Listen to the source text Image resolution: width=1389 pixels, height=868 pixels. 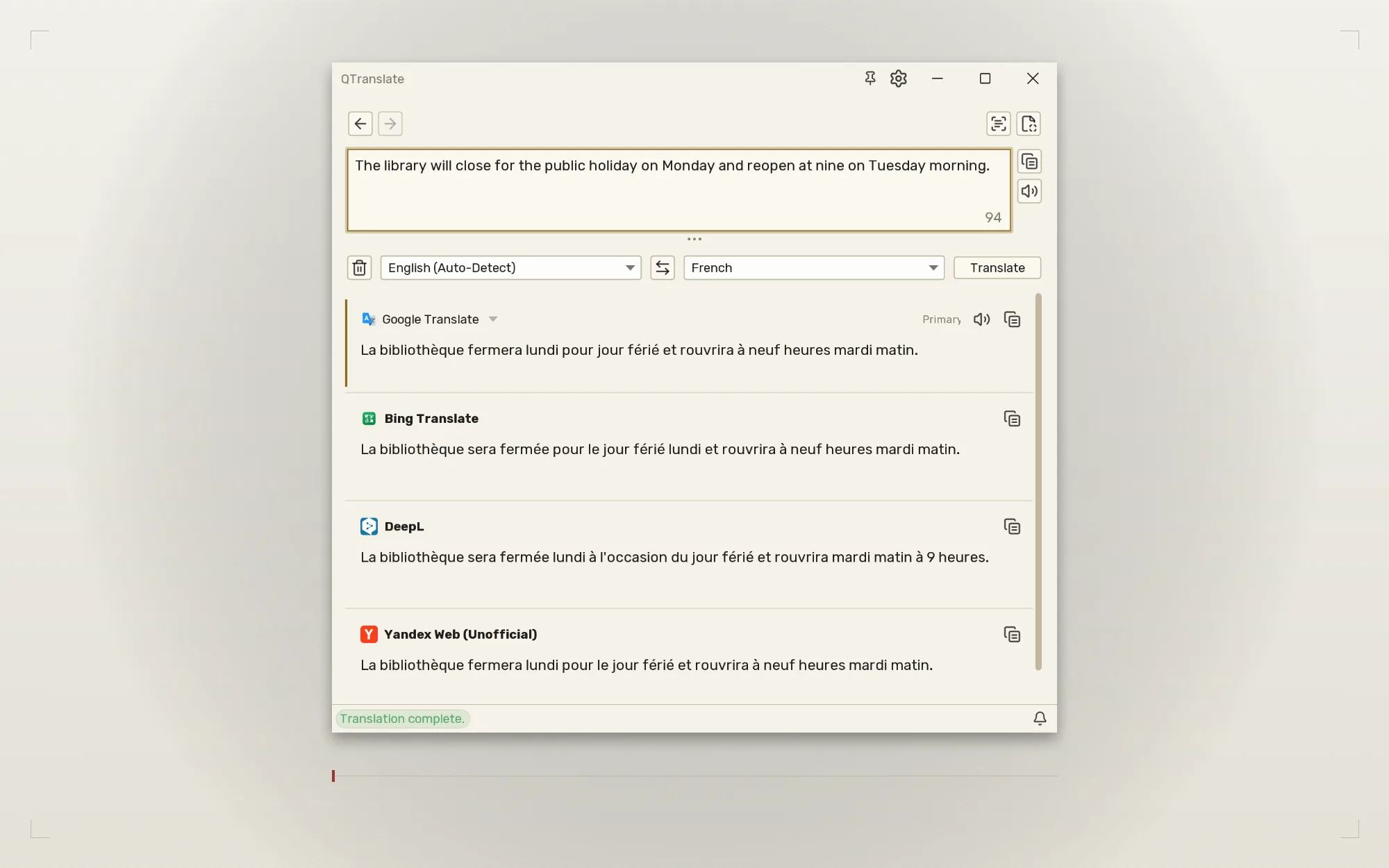click(1029, 191)
